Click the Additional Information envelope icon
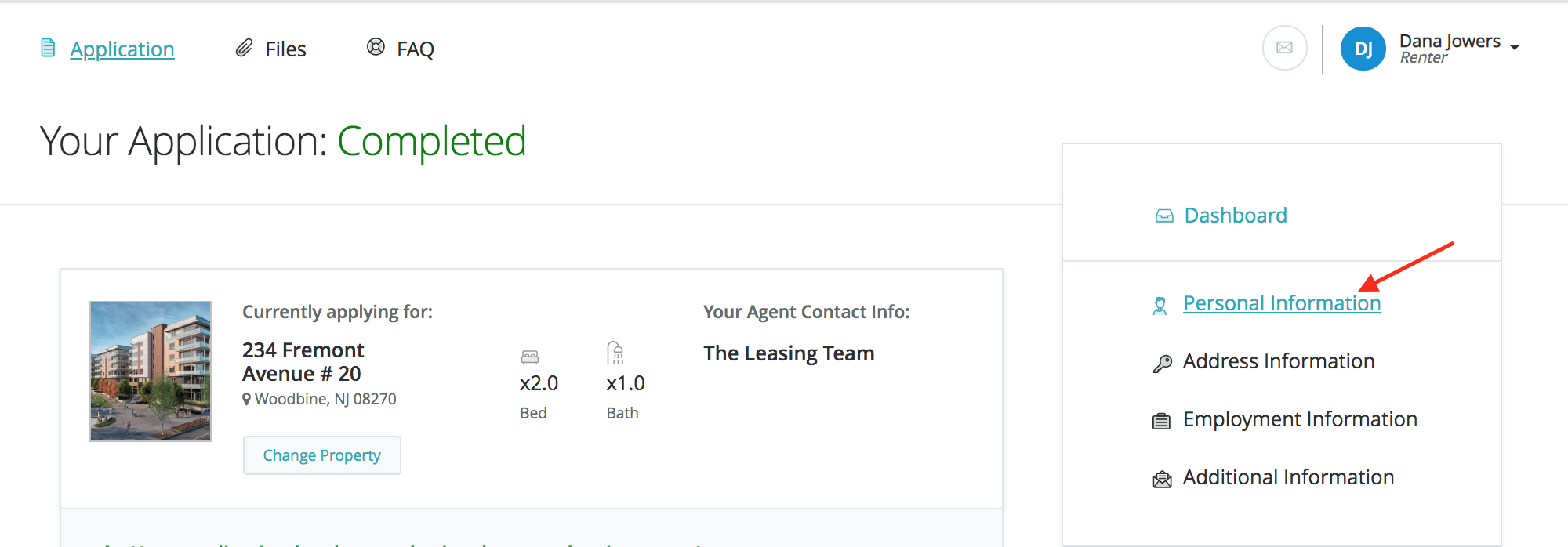The width and height of the screenshot is (1568, 547). [x=1162, y=480]
